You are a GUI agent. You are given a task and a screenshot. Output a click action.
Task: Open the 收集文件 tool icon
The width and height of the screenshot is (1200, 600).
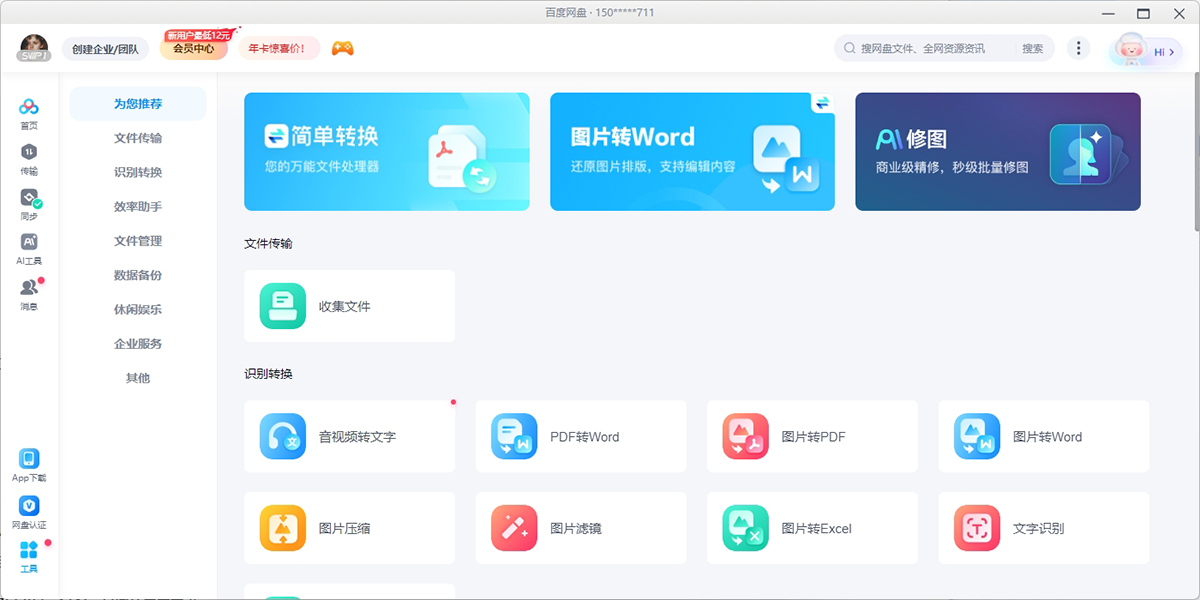282,306
